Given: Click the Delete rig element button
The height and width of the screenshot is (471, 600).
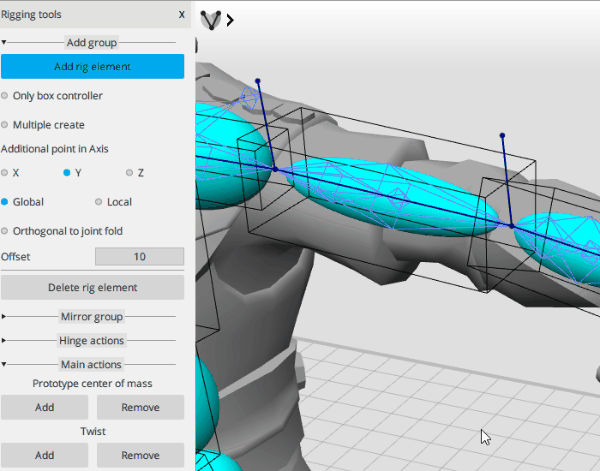Looking at the screenshot, I should (93, 287).
